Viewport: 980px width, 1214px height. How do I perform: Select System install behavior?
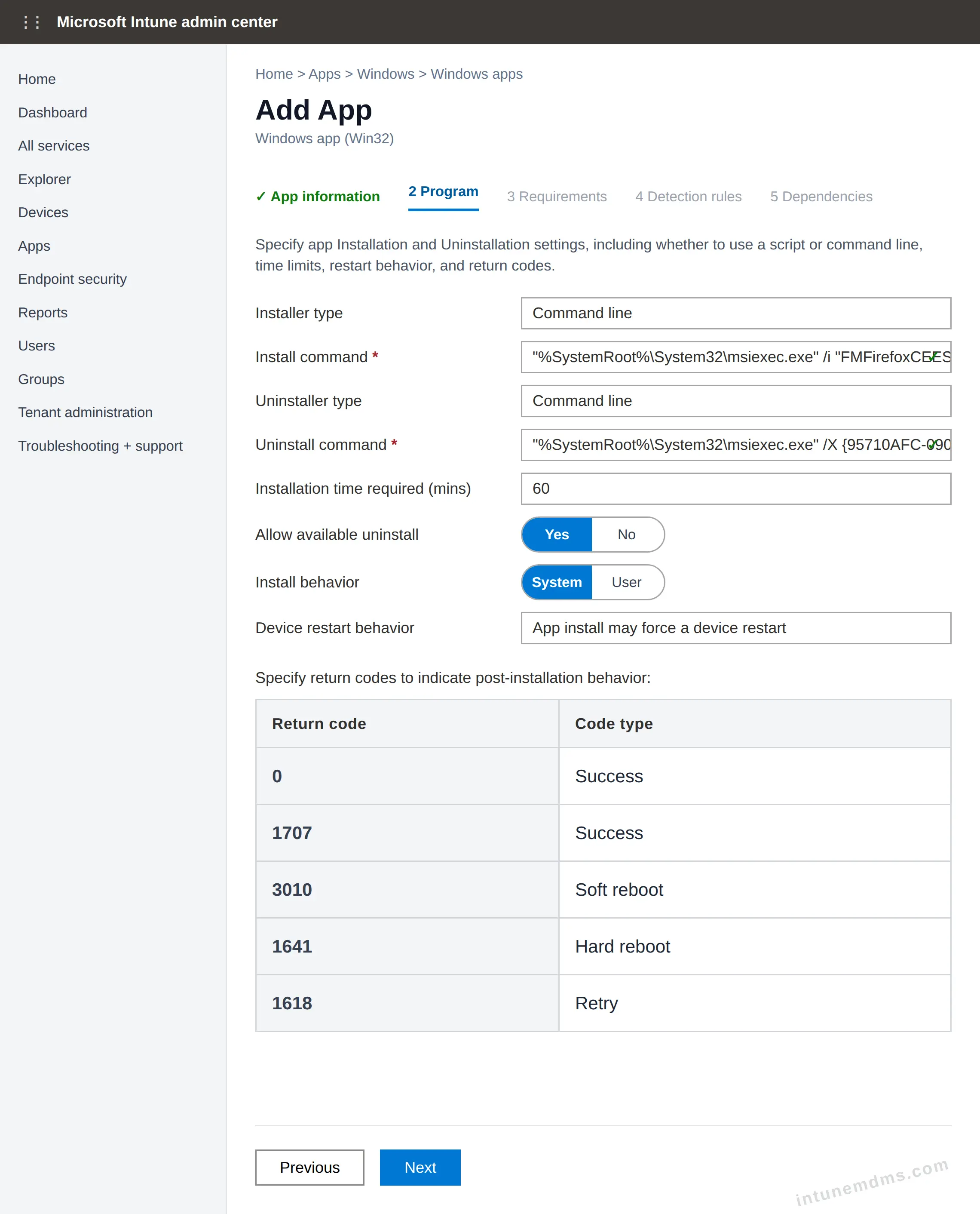coord(557,582)
